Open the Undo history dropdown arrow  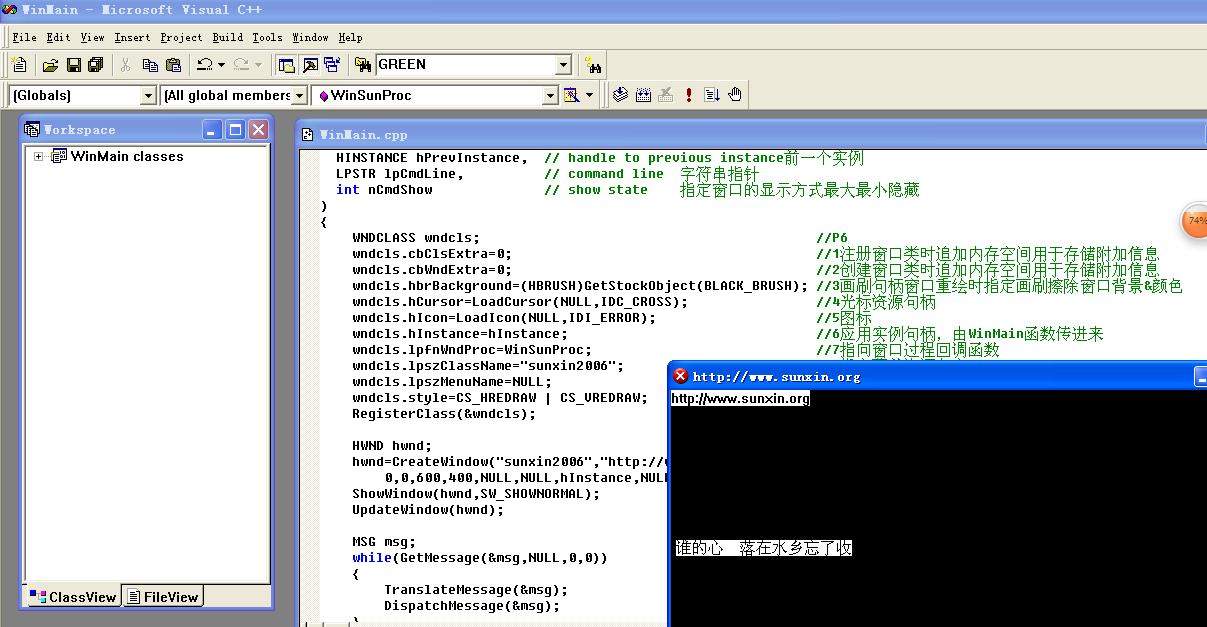(x=221, y=65)
